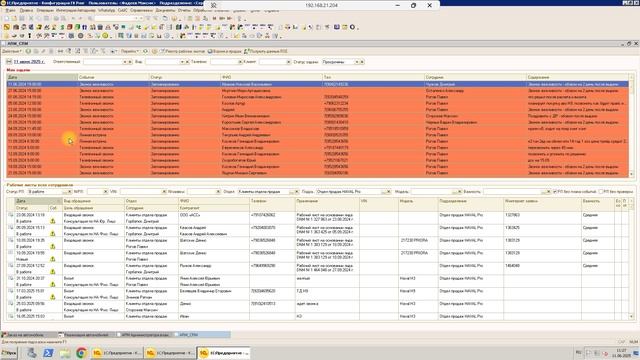Click document icon of 25.03.2025 worksheet row
640x360 pixels.
11,304
